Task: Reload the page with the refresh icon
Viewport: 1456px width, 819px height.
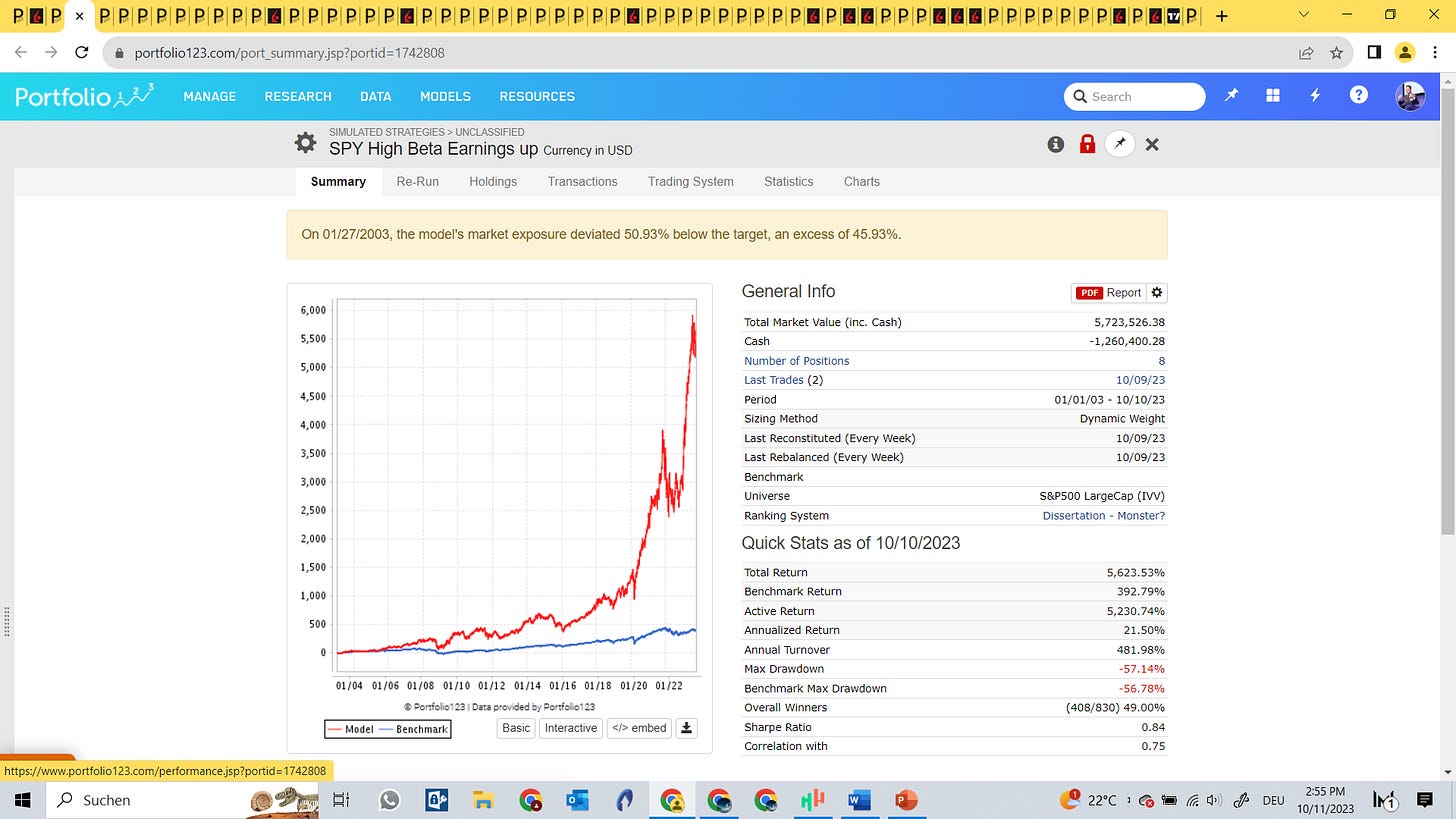Action: pyautogui.click(x=82, y=52)
